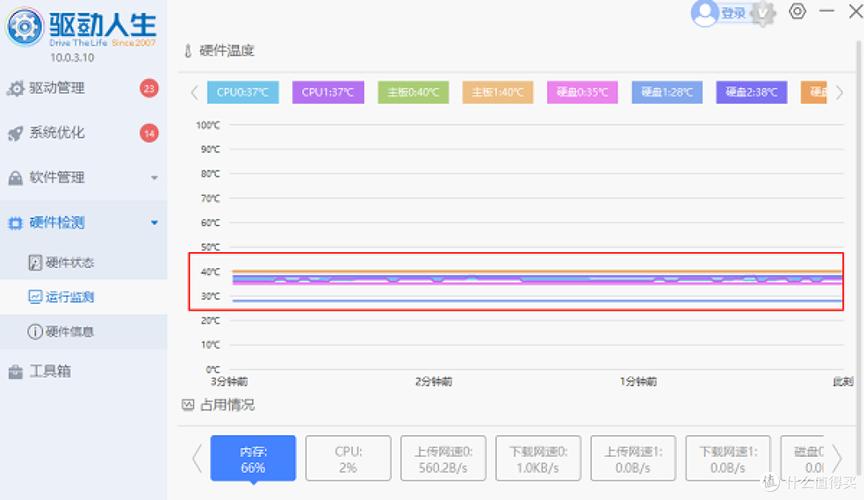Collapse the 硬件检测 dropdown arrow
Viewport: 864px width, 500px height.
(x=154, y=223)
